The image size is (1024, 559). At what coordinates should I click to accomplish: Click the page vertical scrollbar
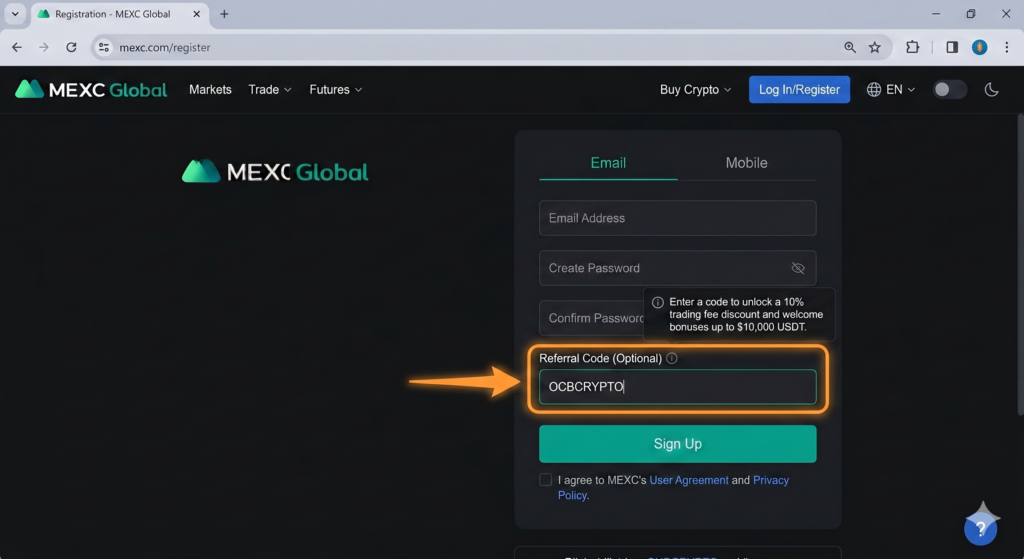coord(1020,264)
